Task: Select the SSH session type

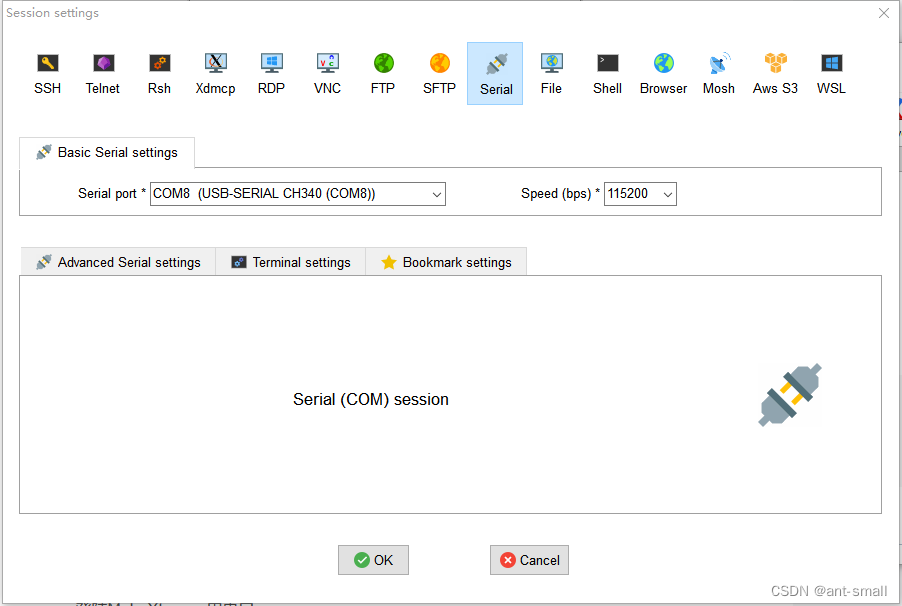Action: (x=47, y=70)
